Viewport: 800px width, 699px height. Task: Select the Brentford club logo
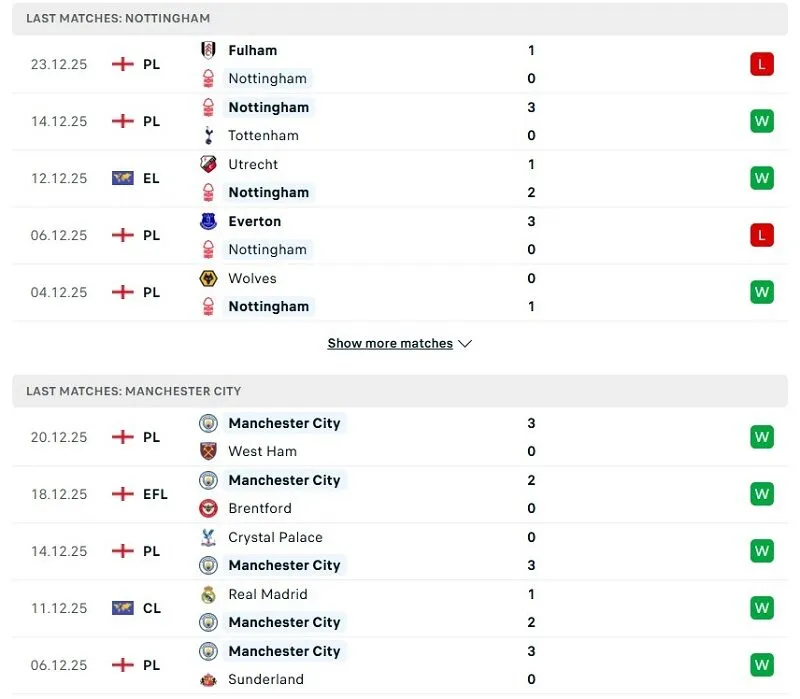[x=209, y=508]
